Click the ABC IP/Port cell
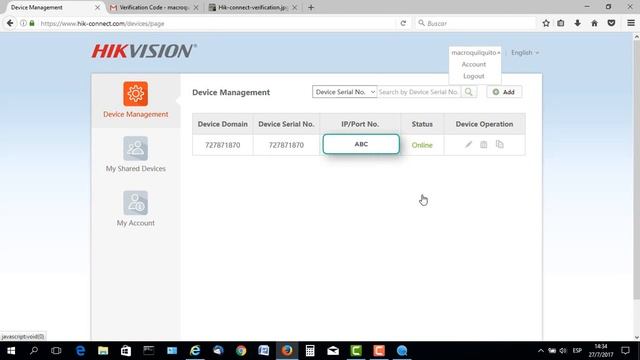640x360 pixels. tap(361, 144)
